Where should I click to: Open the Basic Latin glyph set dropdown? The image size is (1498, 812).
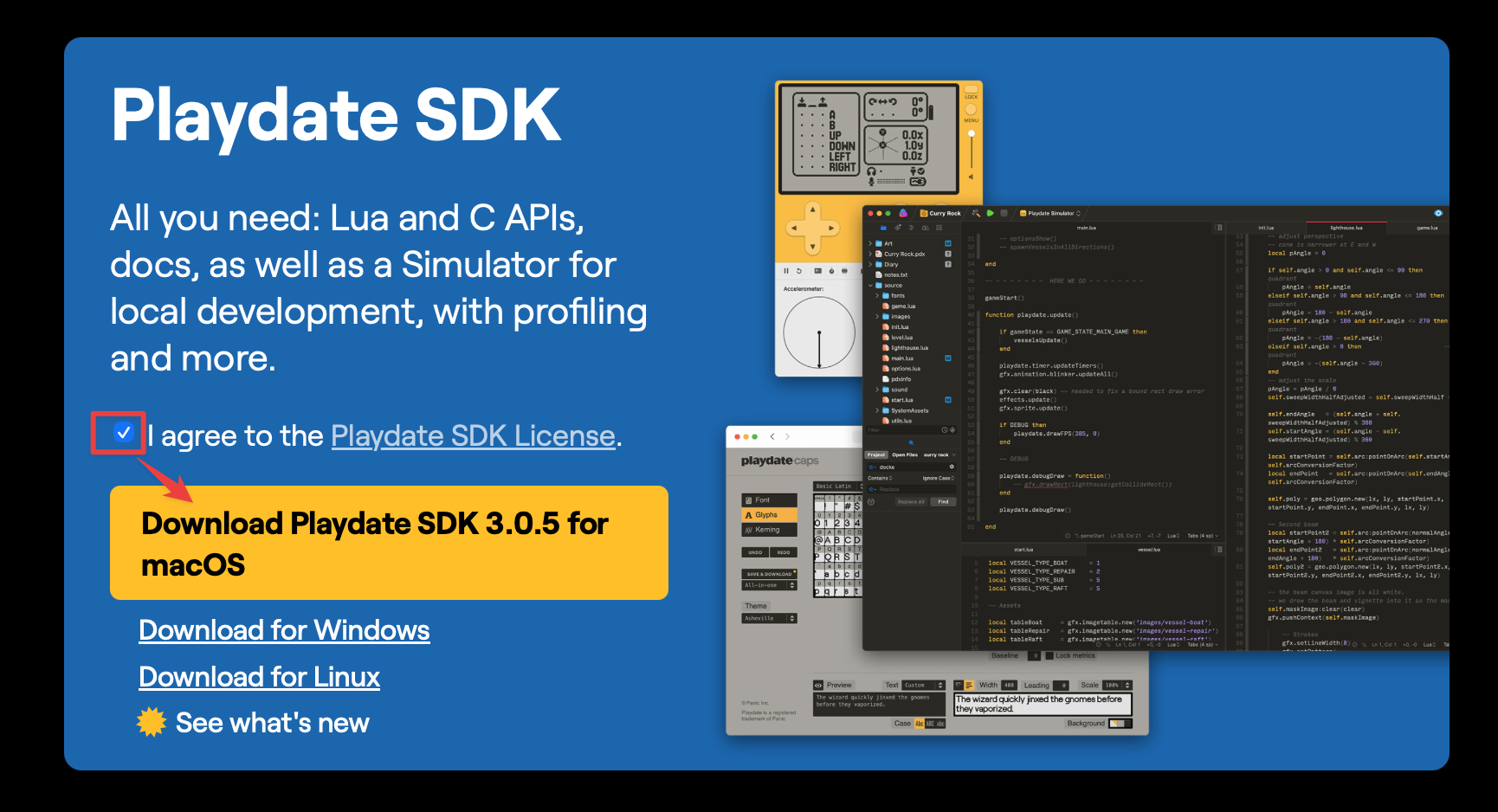[837, 487]
